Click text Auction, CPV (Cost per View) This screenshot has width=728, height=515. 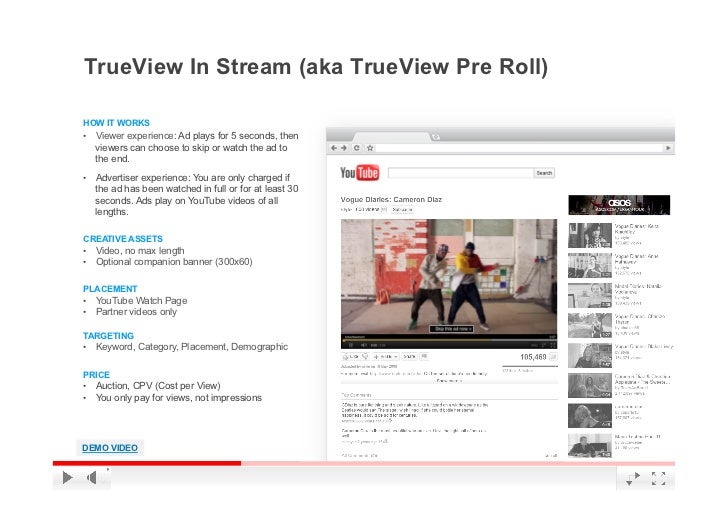coord(158,385)
